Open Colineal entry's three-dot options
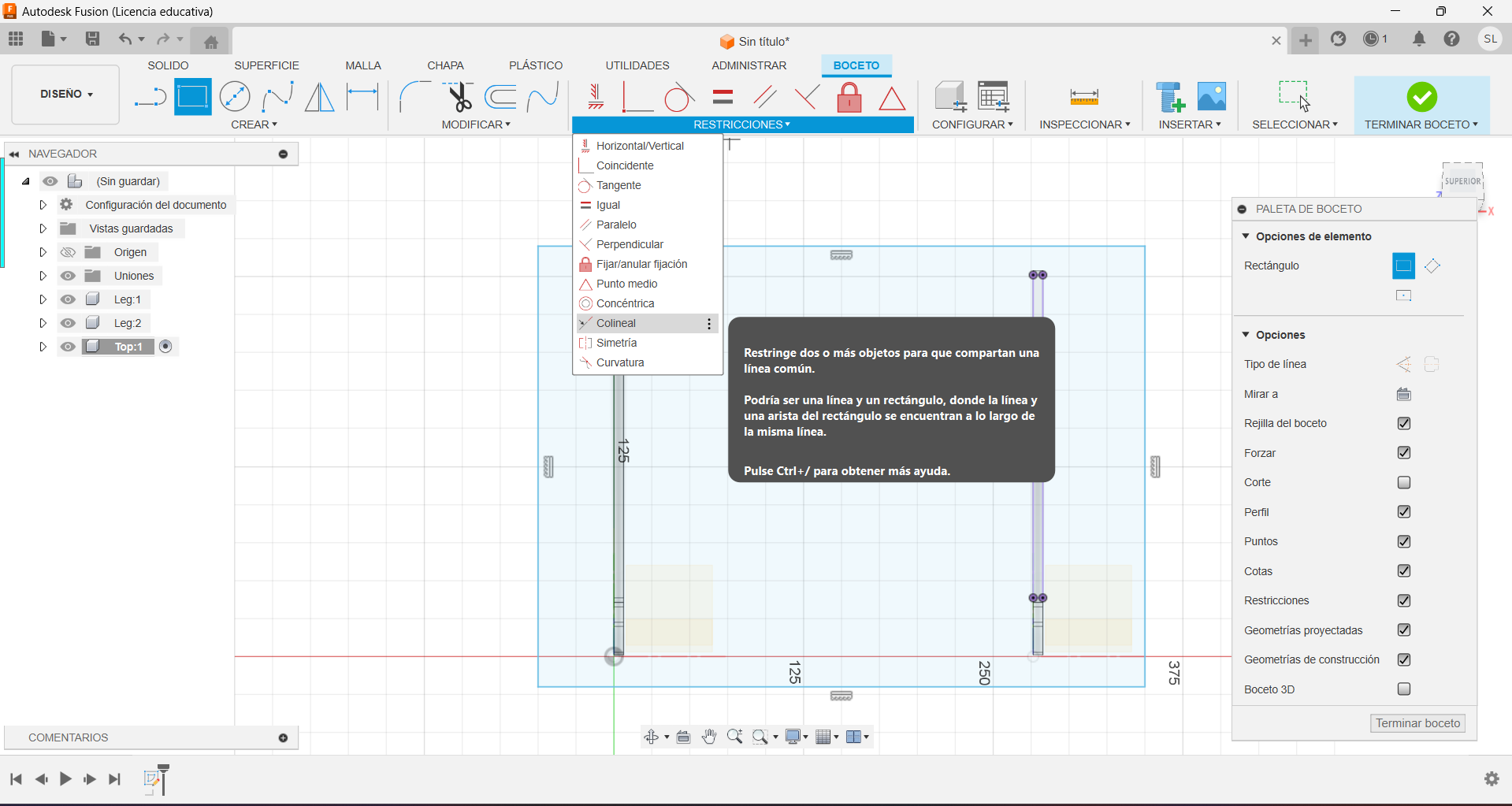The image size is (1512, 806). pos(709,324)
